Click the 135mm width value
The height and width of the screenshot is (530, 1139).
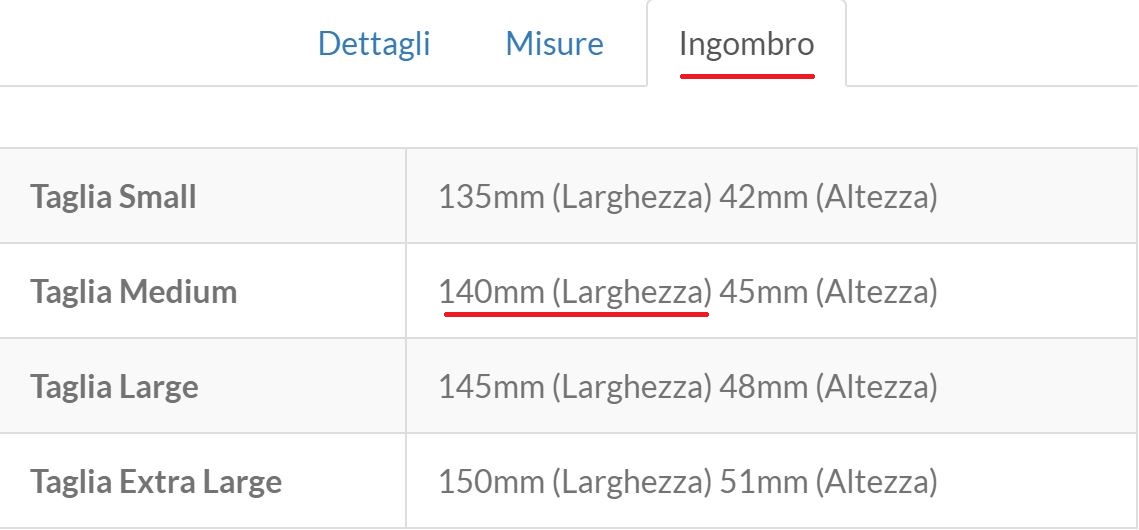coord(491,197)
